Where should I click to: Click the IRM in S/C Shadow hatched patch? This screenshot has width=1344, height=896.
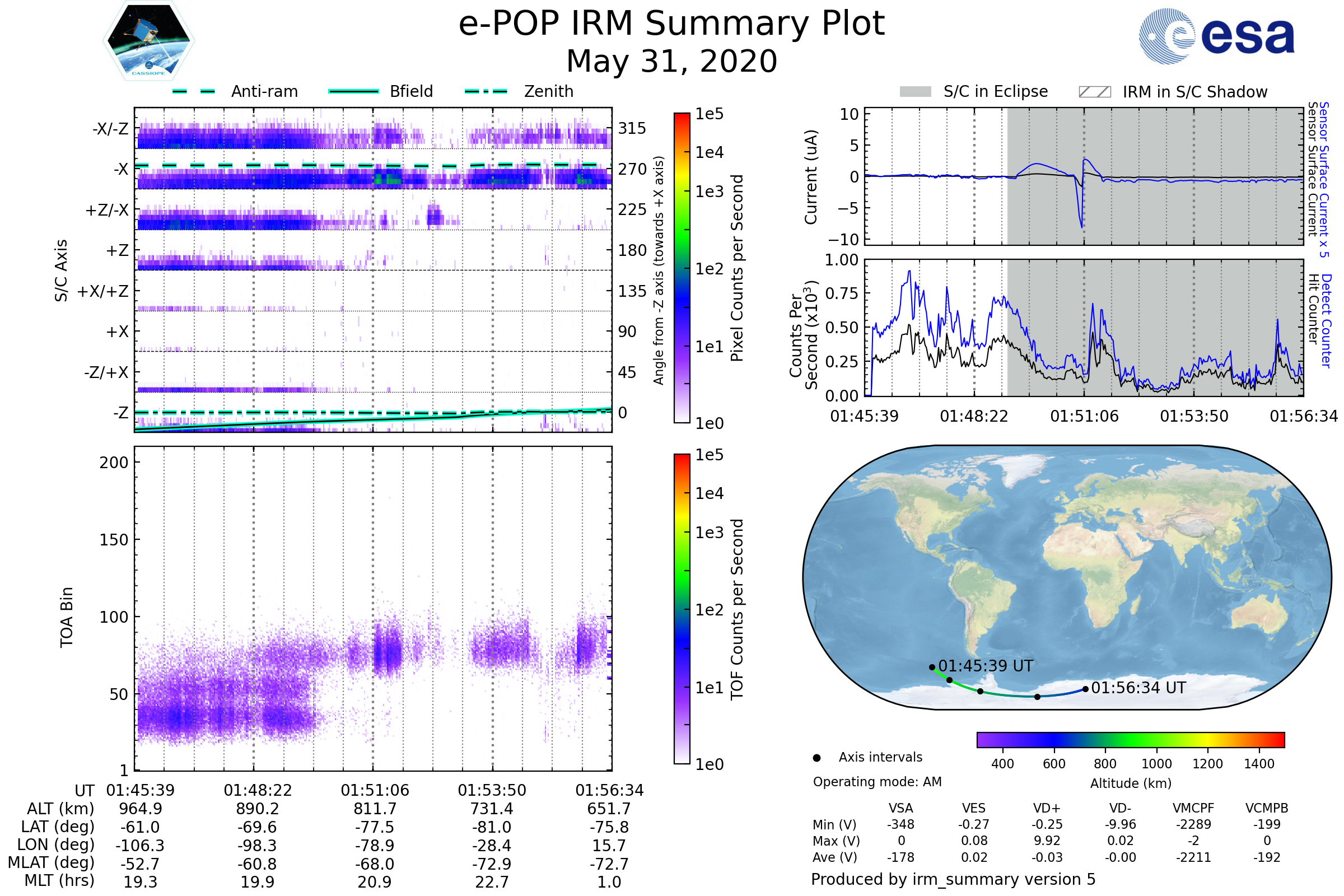tap(1094, 92)
